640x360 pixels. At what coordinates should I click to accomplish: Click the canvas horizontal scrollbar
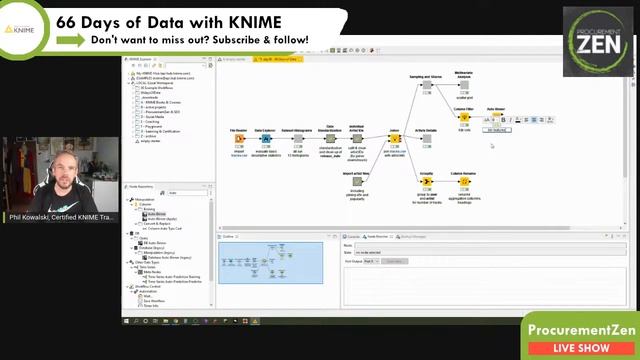[x=396, y=228]
